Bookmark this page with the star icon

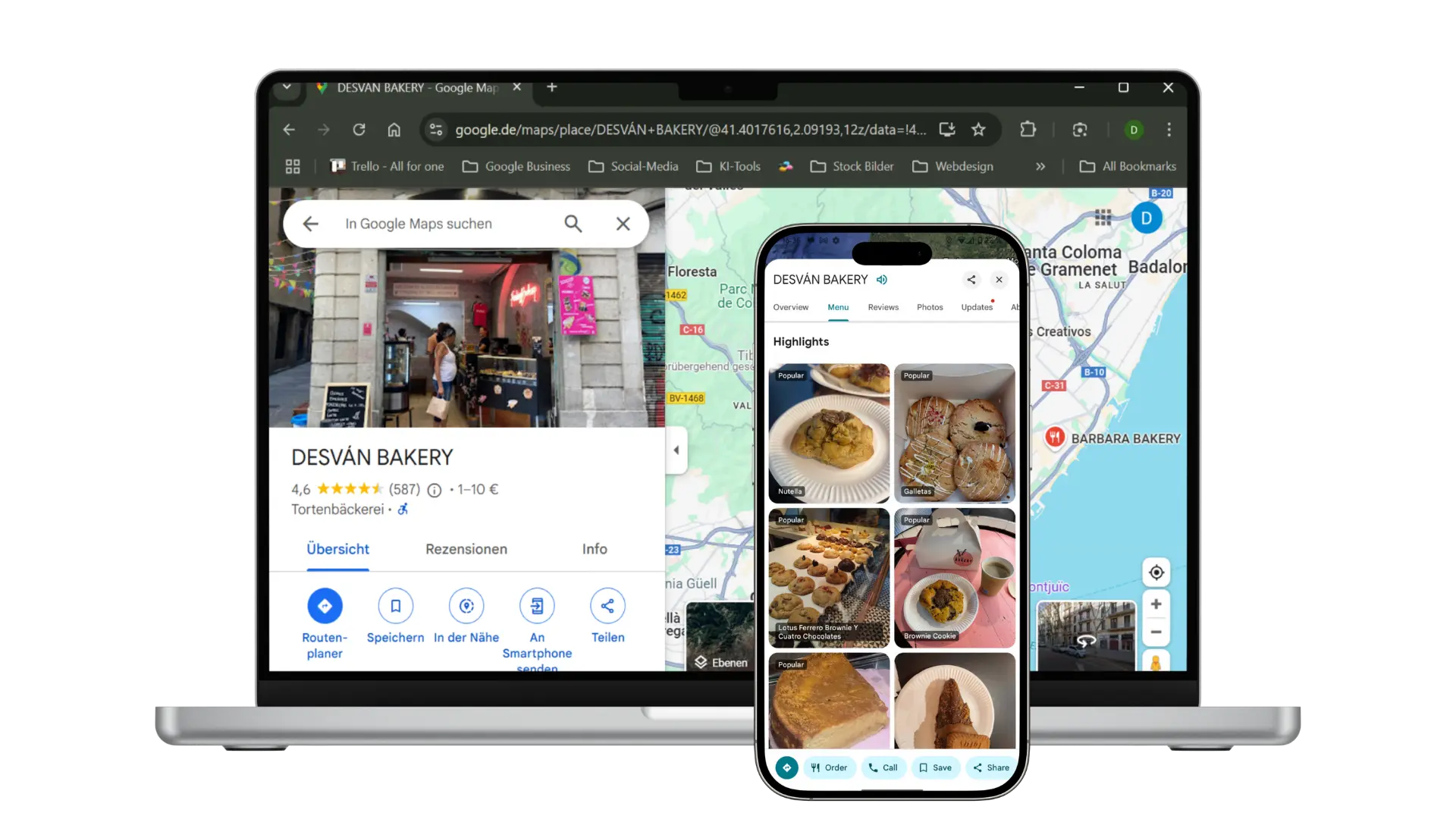[978, 130]
